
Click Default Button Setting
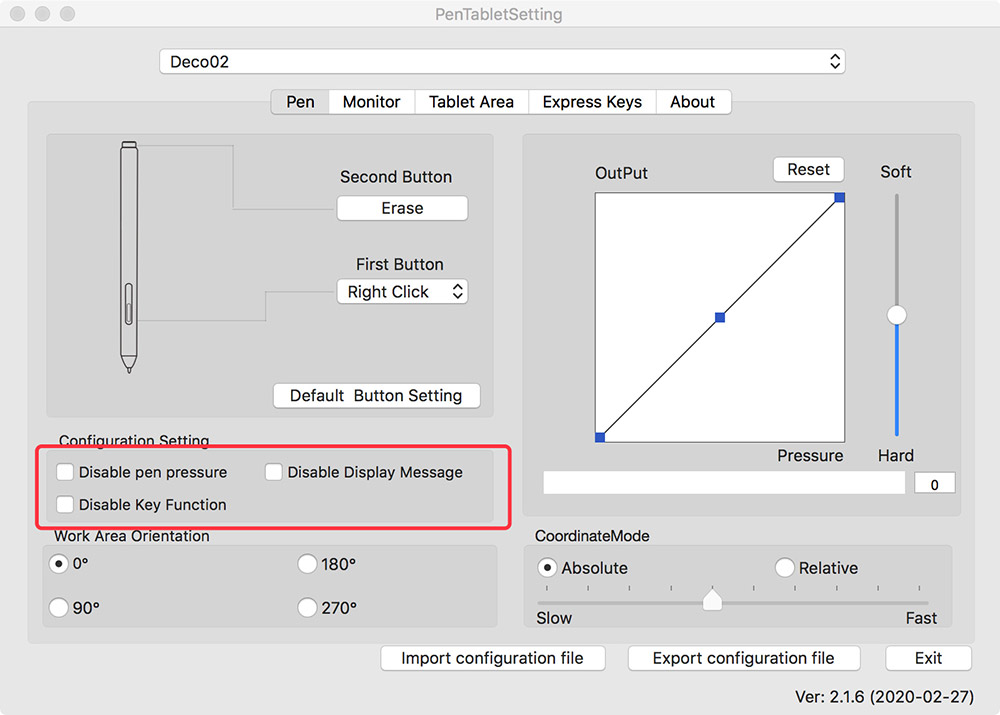click(x=376, y=395)
